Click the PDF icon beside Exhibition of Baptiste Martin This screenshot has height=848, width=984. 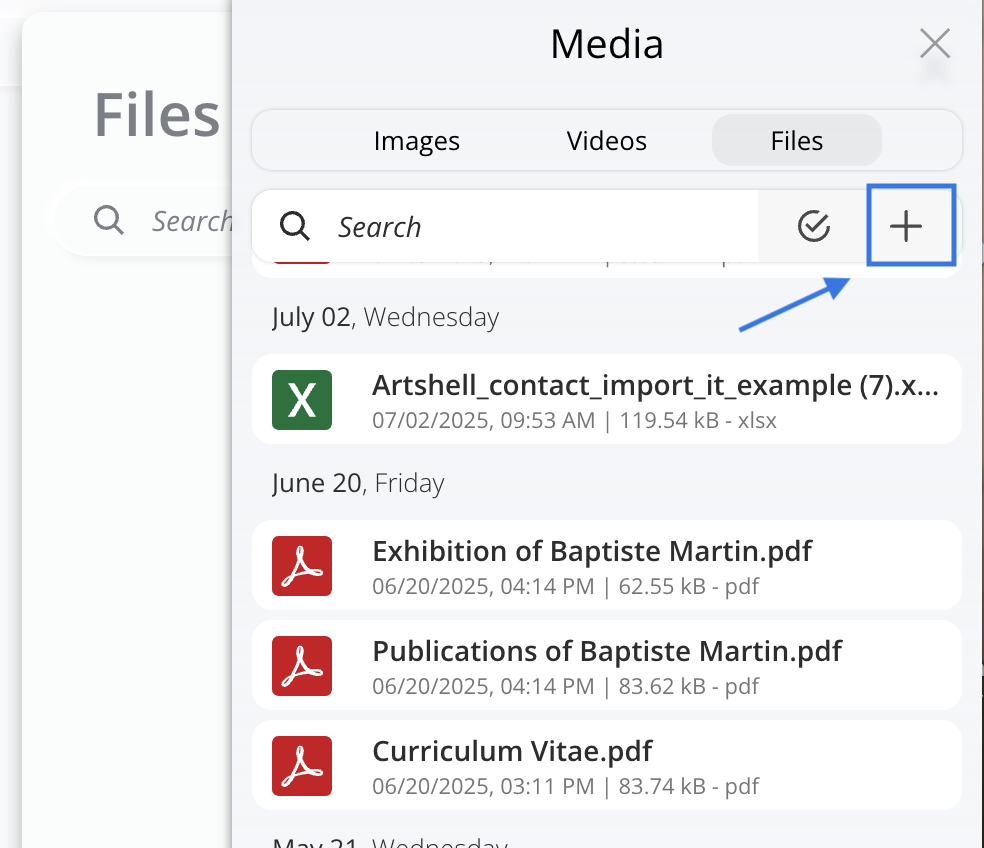[x=302, y=566]
